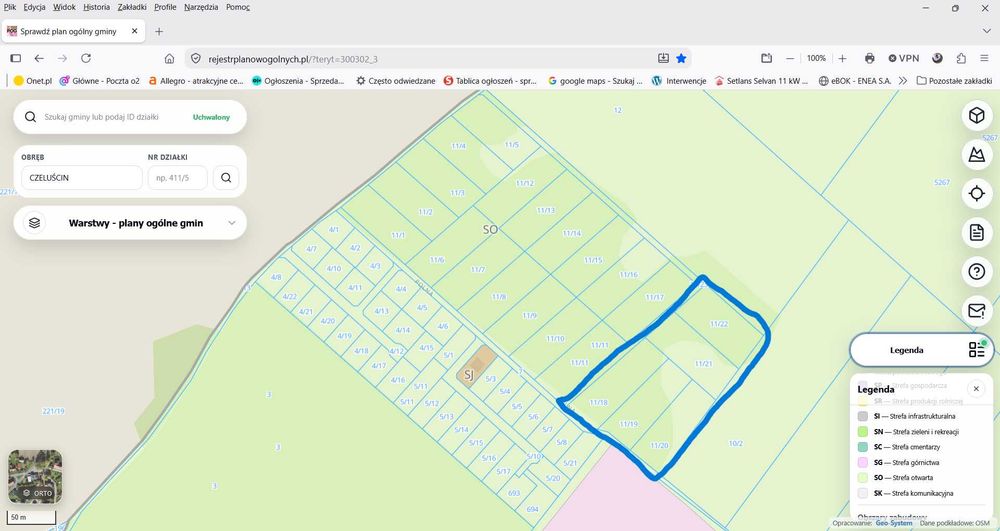
Task: Open the help question mark icon
Action: coord(976,272)
